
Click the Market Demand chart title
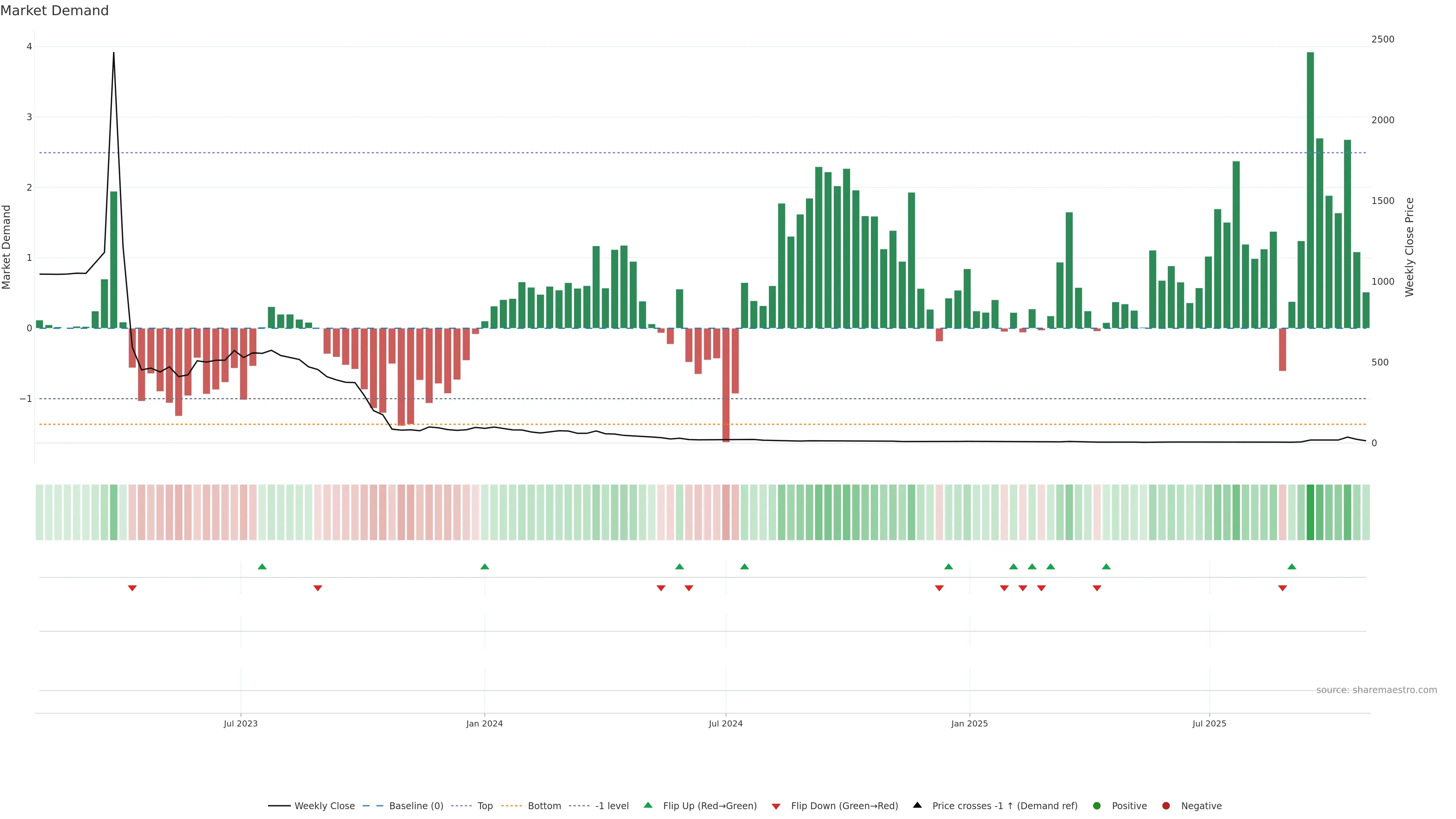click(x=54, y=11)
